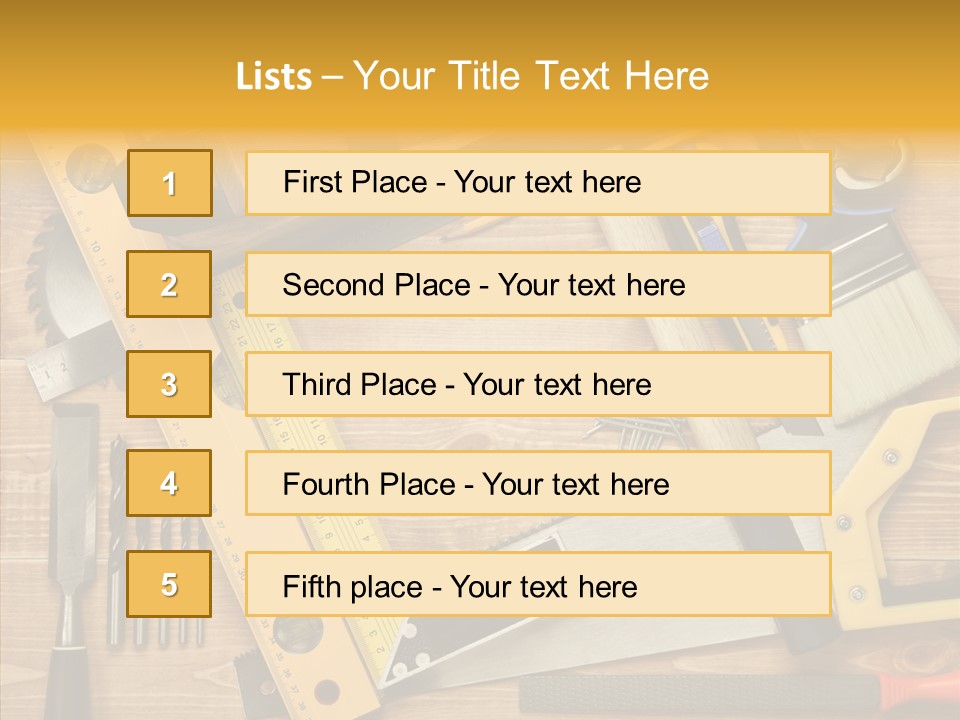Select the "Your Title Text Here" heading text

pyautogui.click(x=531, y=76)
